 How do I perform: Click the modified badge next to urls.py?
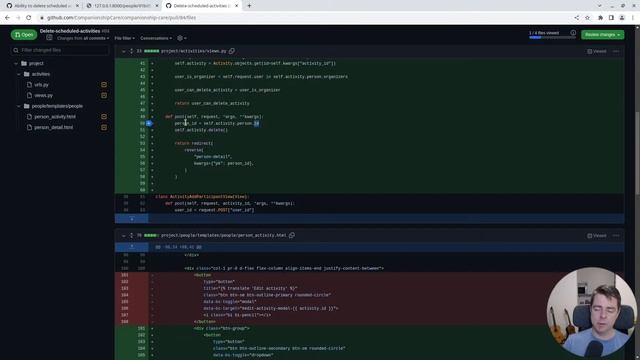[x=104, y=85]
